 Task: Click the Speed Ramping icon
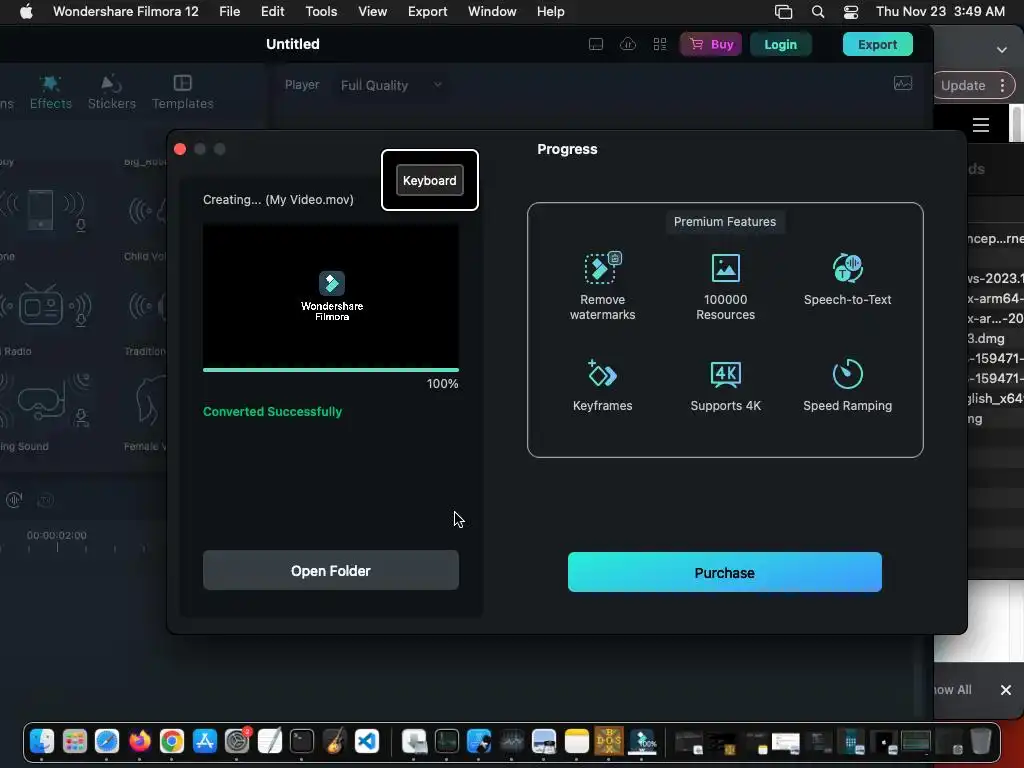pos(847,374)
